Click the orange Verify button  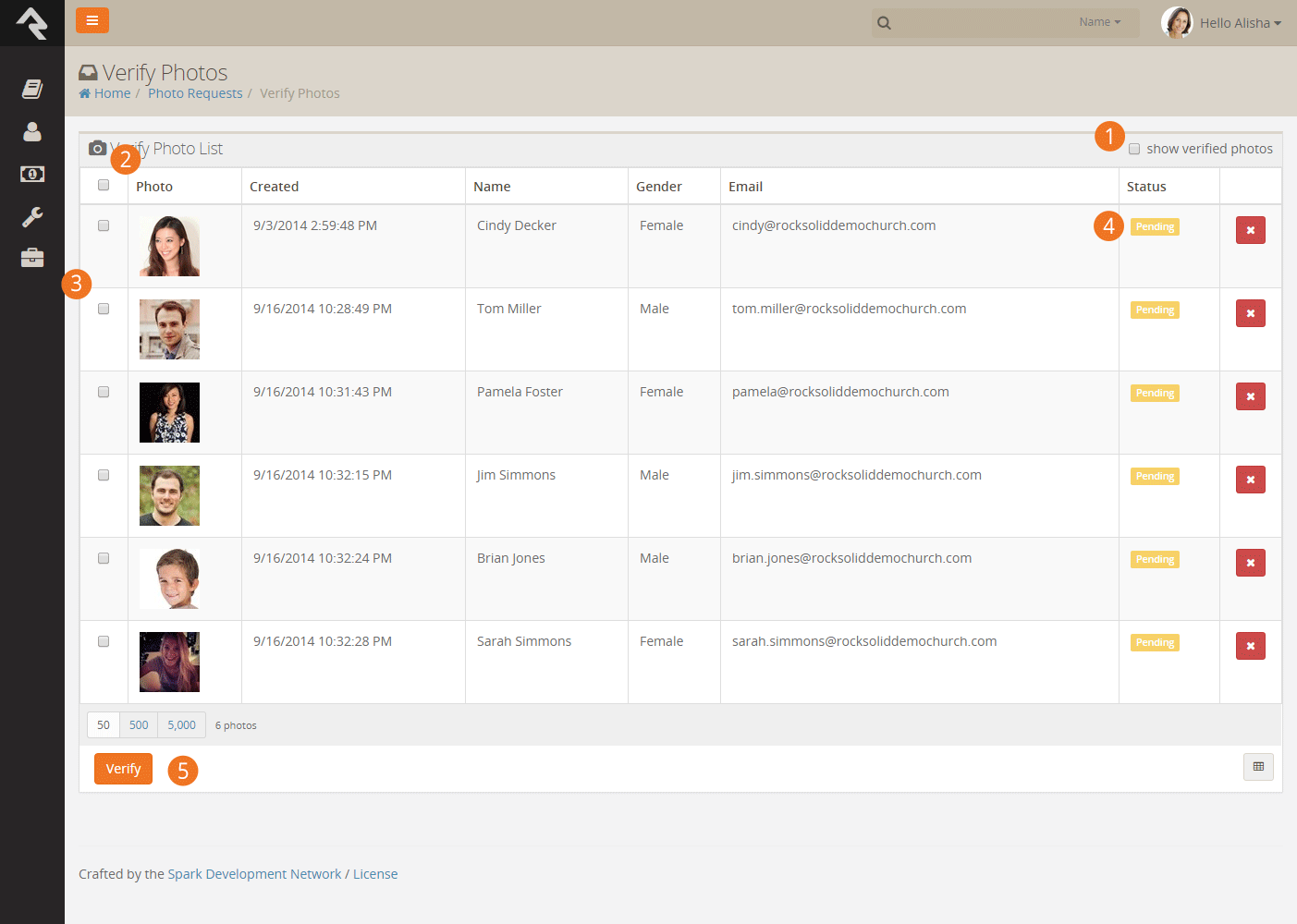(123, 769)
